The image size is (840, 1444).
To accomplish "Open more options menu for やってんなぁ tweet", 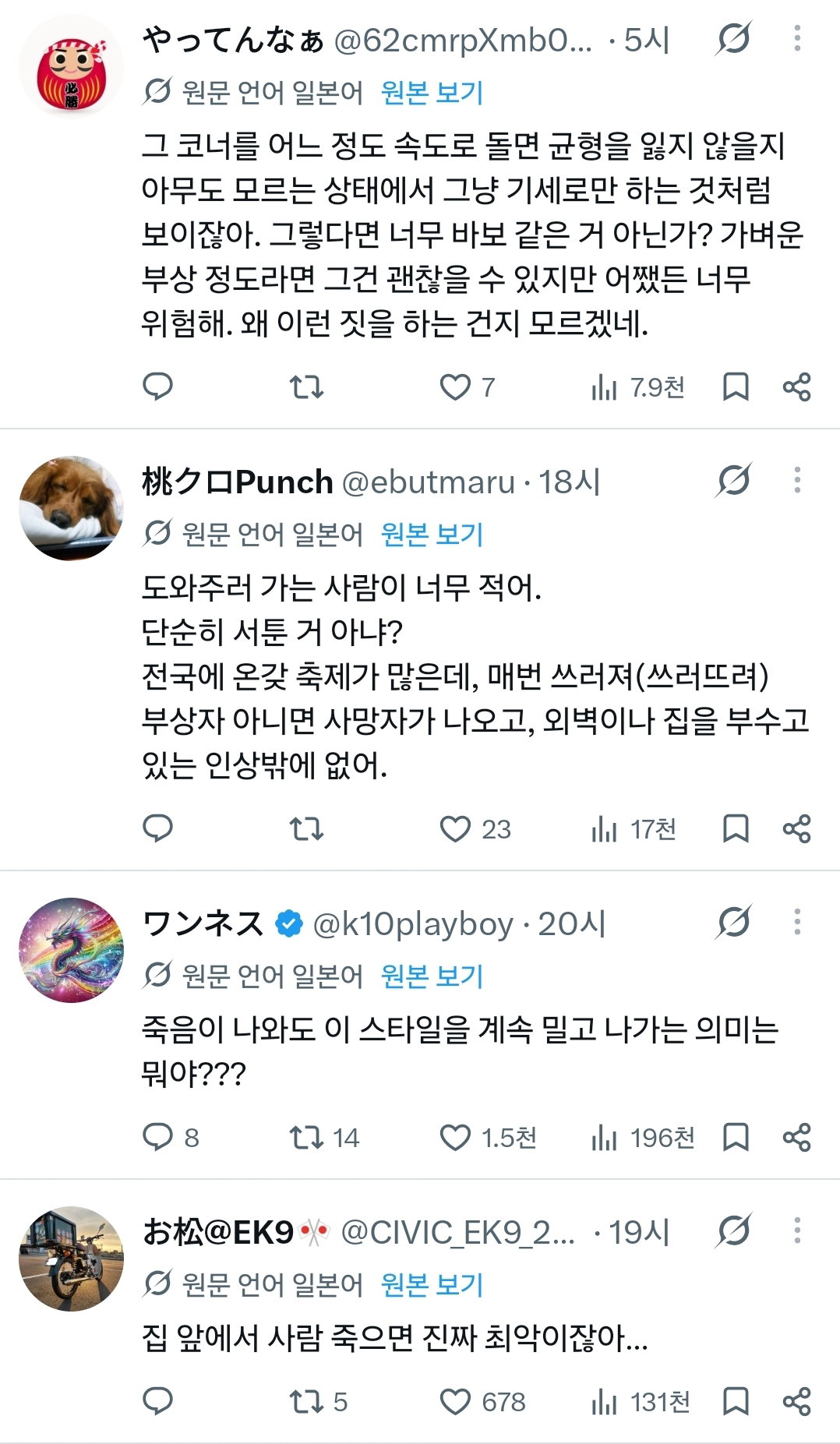I will (x=796, y=39).
